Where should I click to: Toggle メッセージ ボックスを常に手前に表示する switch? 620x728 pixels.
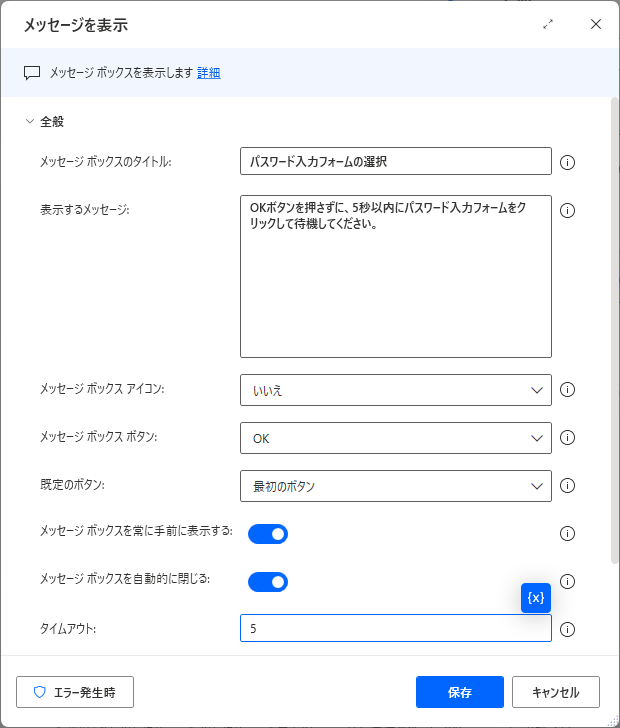268,534
